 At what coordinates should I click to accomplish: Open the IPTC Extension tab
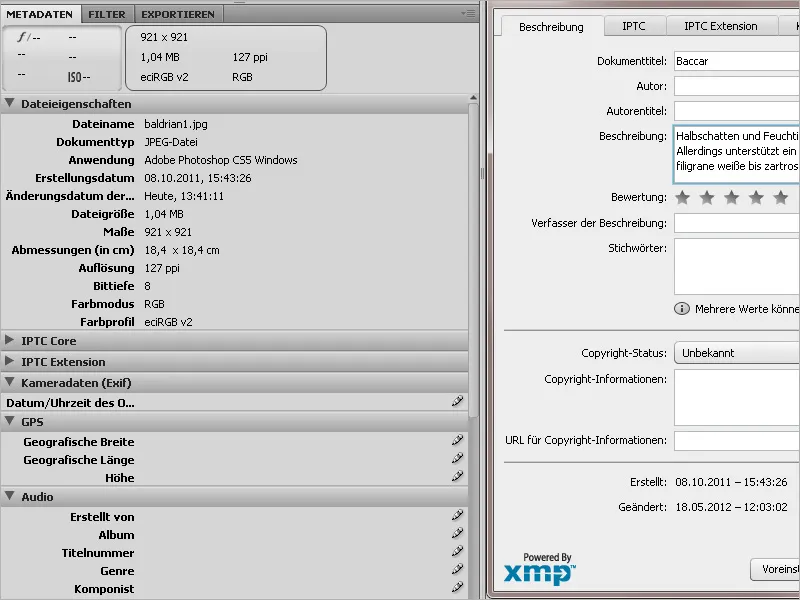(x=719, y=25)
